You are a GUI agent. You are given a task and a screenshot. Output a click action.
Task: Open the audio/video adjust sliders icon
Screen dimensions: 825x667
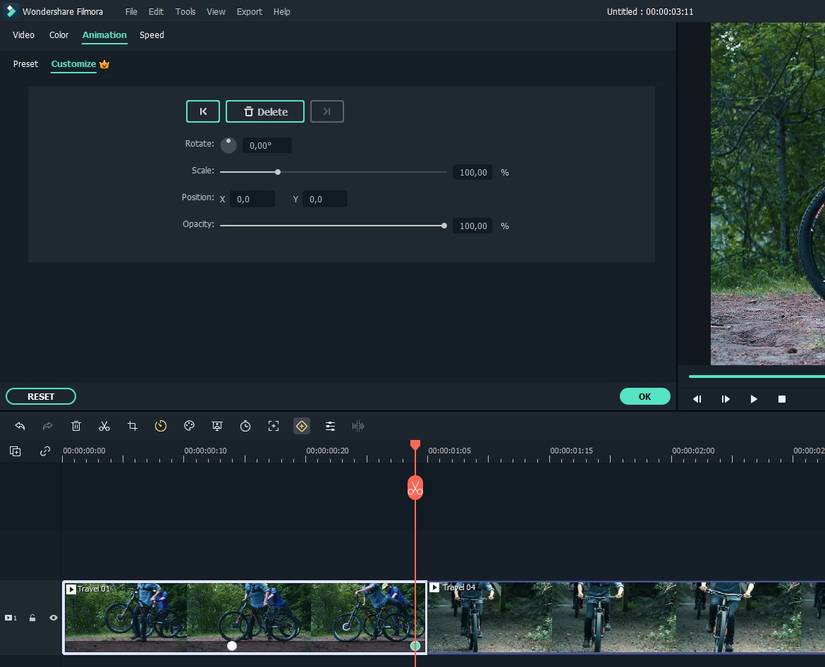pos(330,426)
